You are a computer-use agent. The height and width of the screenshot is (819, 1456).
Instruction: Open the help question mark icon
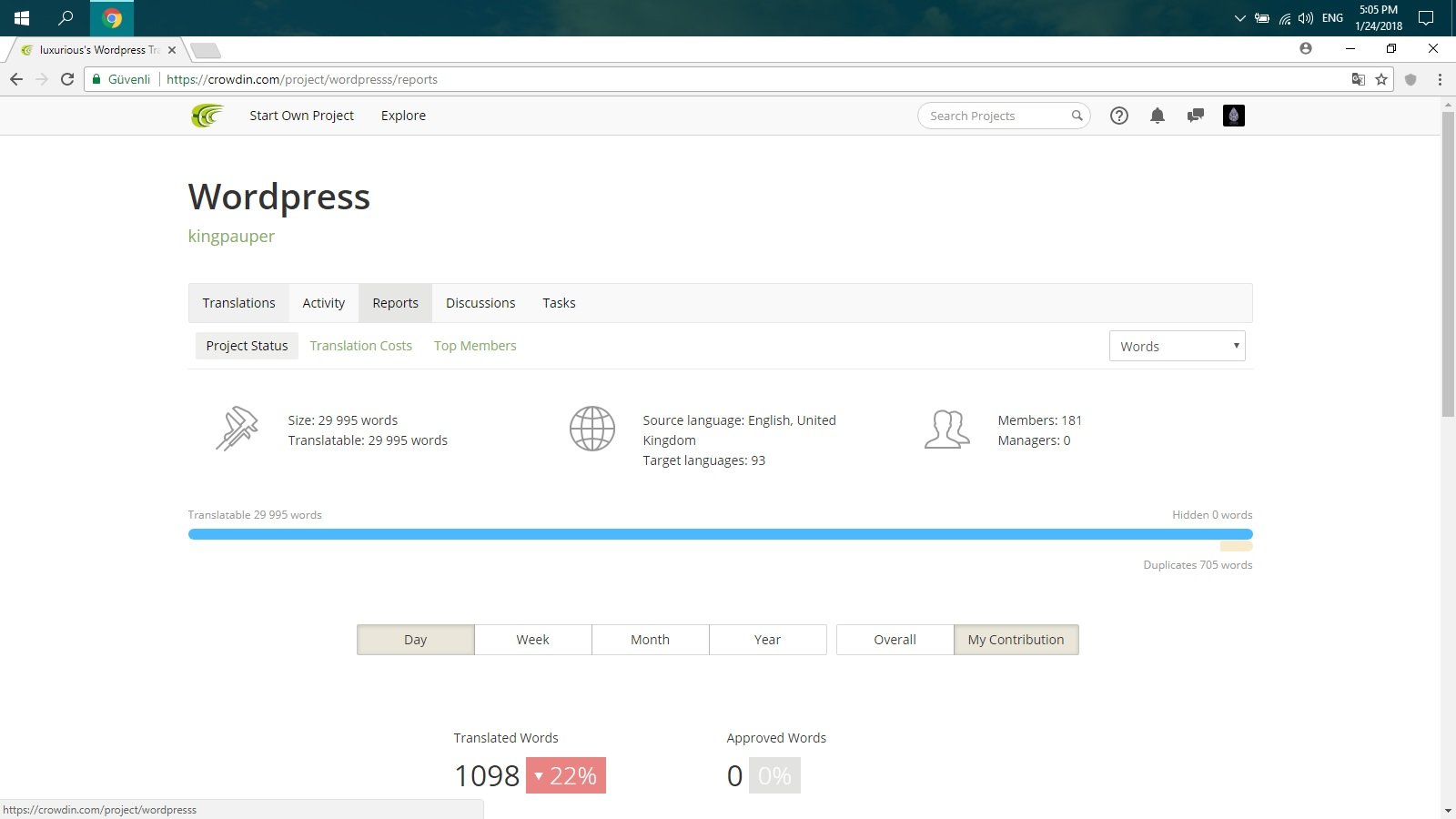pyautogui.click(x=1119, y=116)
